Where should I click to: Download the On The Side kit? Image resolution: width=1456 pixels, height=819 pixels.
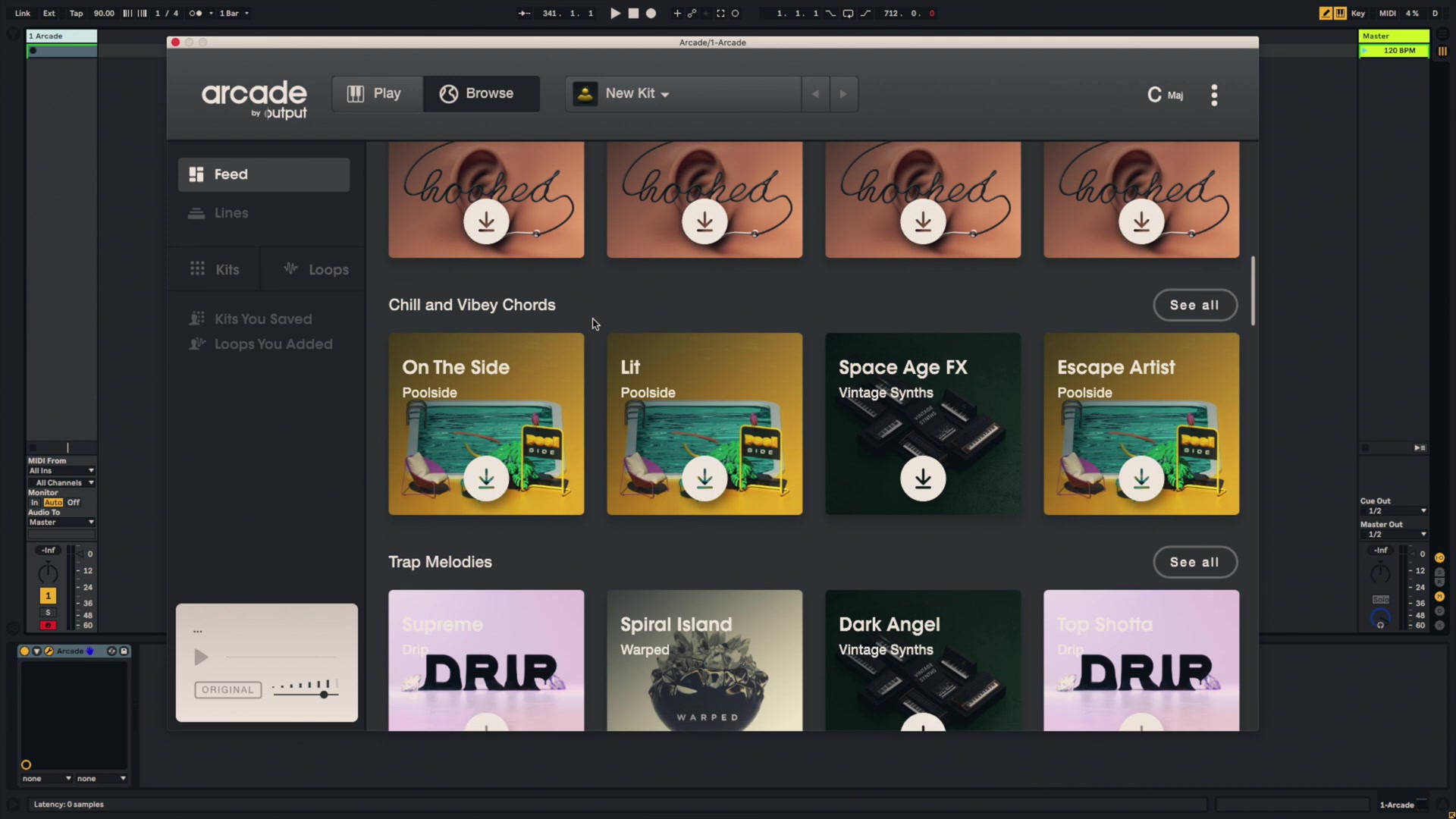(486, 479)
